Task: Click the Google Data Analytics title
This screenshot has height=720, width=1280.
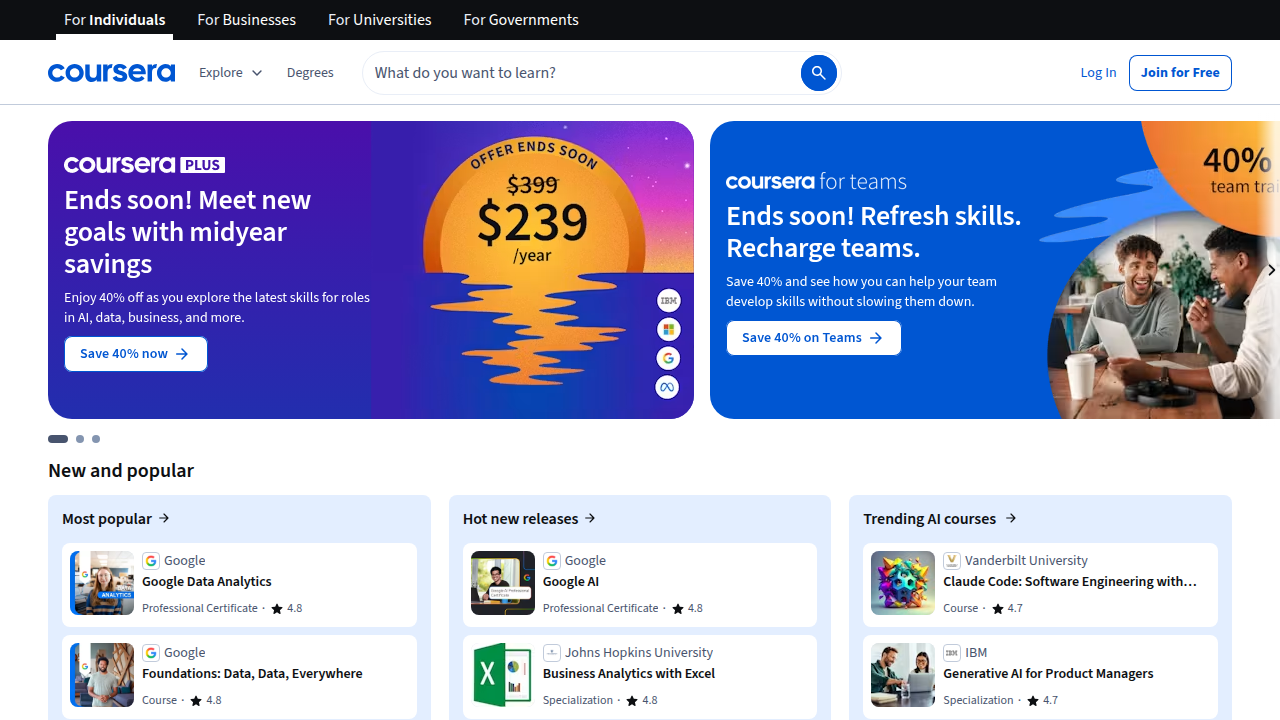Action: pos(207,582)
